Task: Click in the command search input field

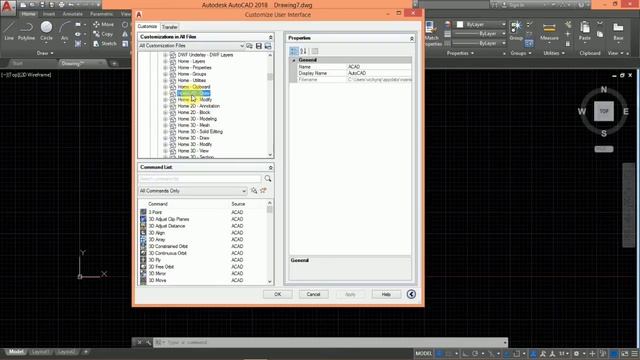Action: pyautogui.click(x=200, y=179)
